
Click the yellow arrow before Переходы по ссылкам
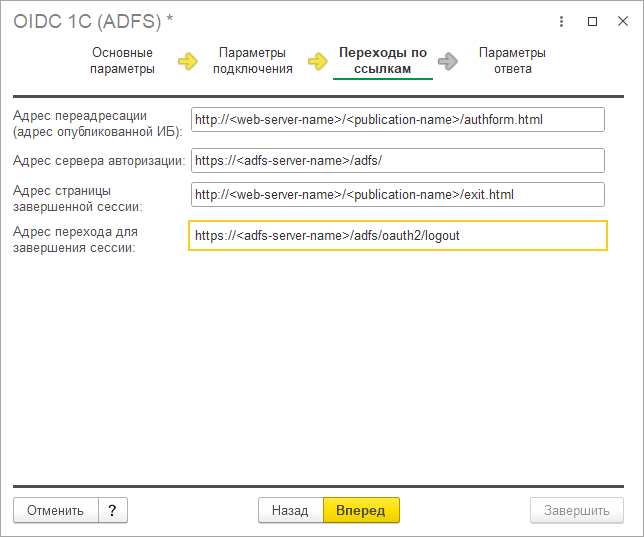pyautogui.click(x=318, y=62)
